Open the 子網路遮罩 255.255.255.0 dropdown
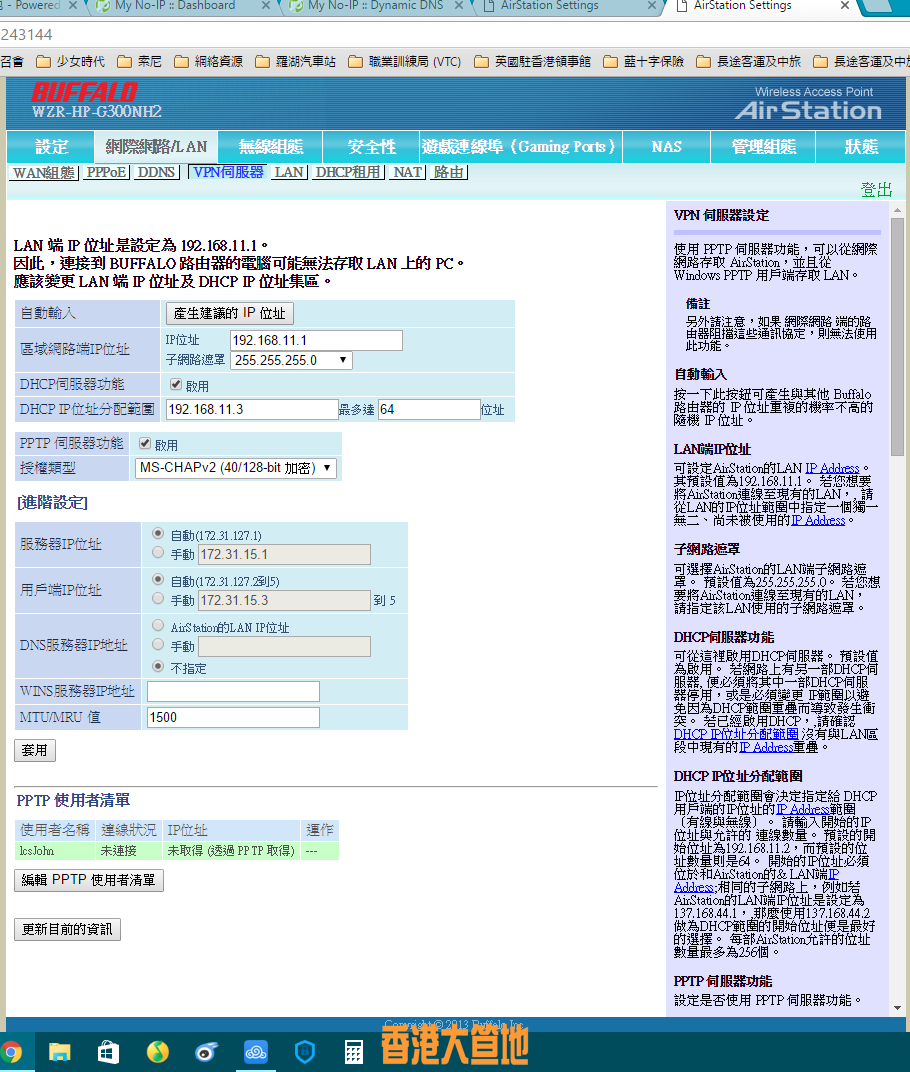Image resolution: width=910 pixels, height=1072 pixels. 292,360
